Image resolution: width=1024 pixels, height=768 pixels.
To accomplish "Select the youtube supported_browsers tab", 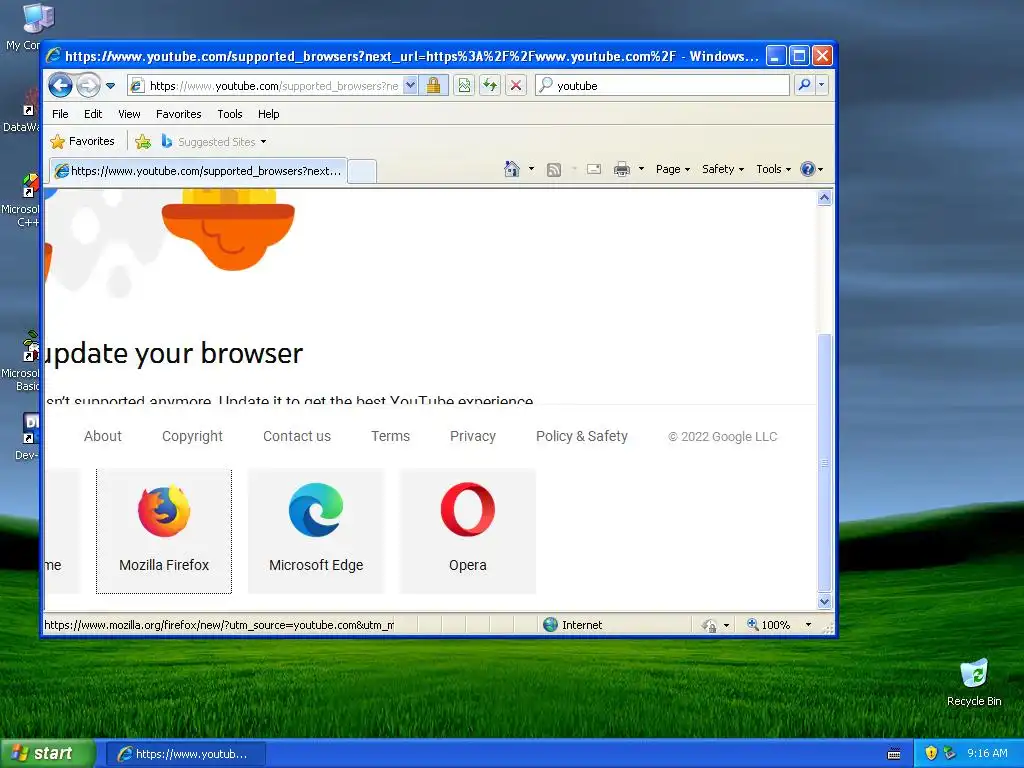I will (199, 171).
